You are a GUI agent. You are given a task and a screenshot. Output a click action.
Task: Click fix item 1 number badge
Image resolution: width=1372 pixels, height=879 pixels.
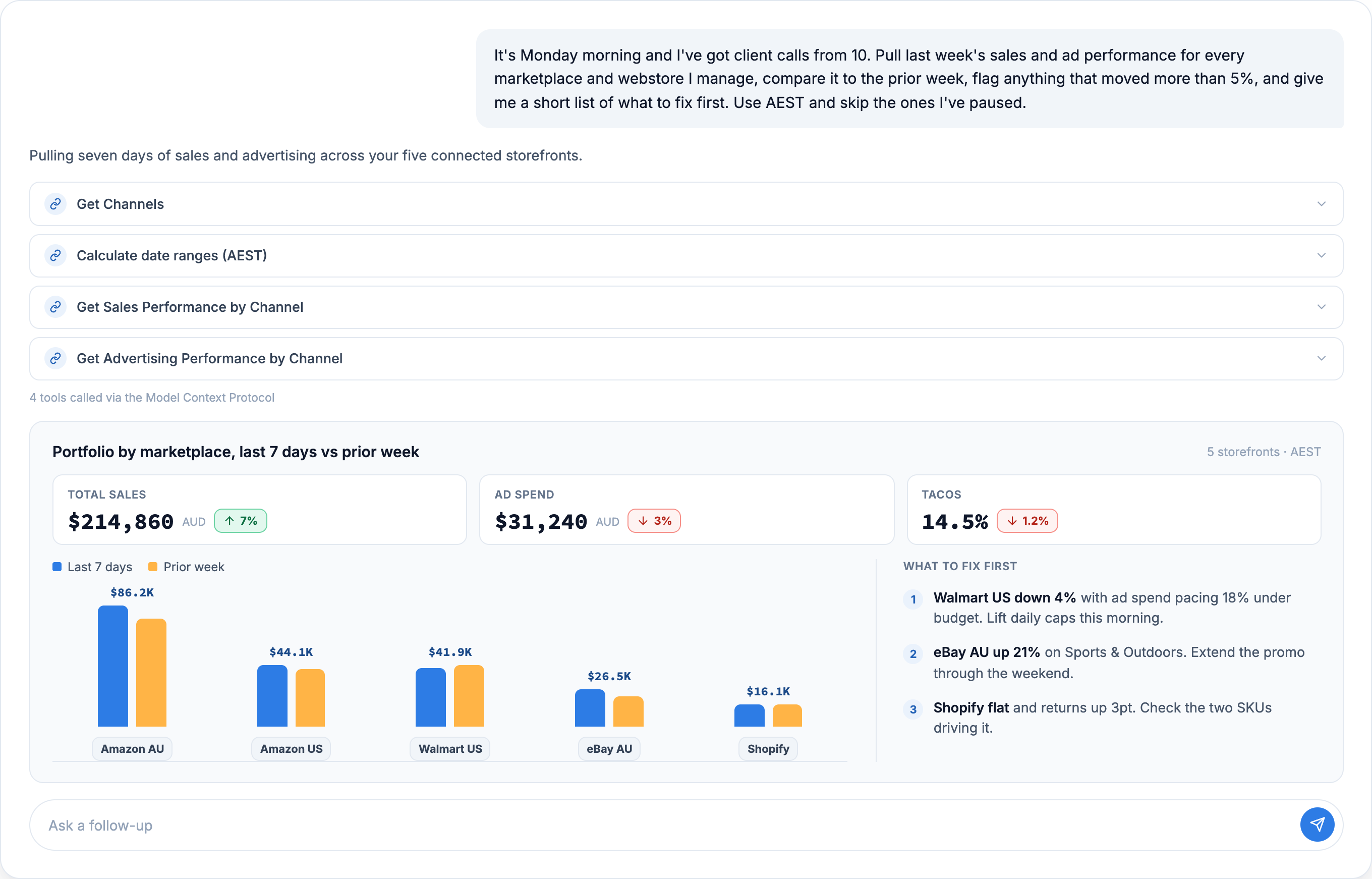click(913, 599)
